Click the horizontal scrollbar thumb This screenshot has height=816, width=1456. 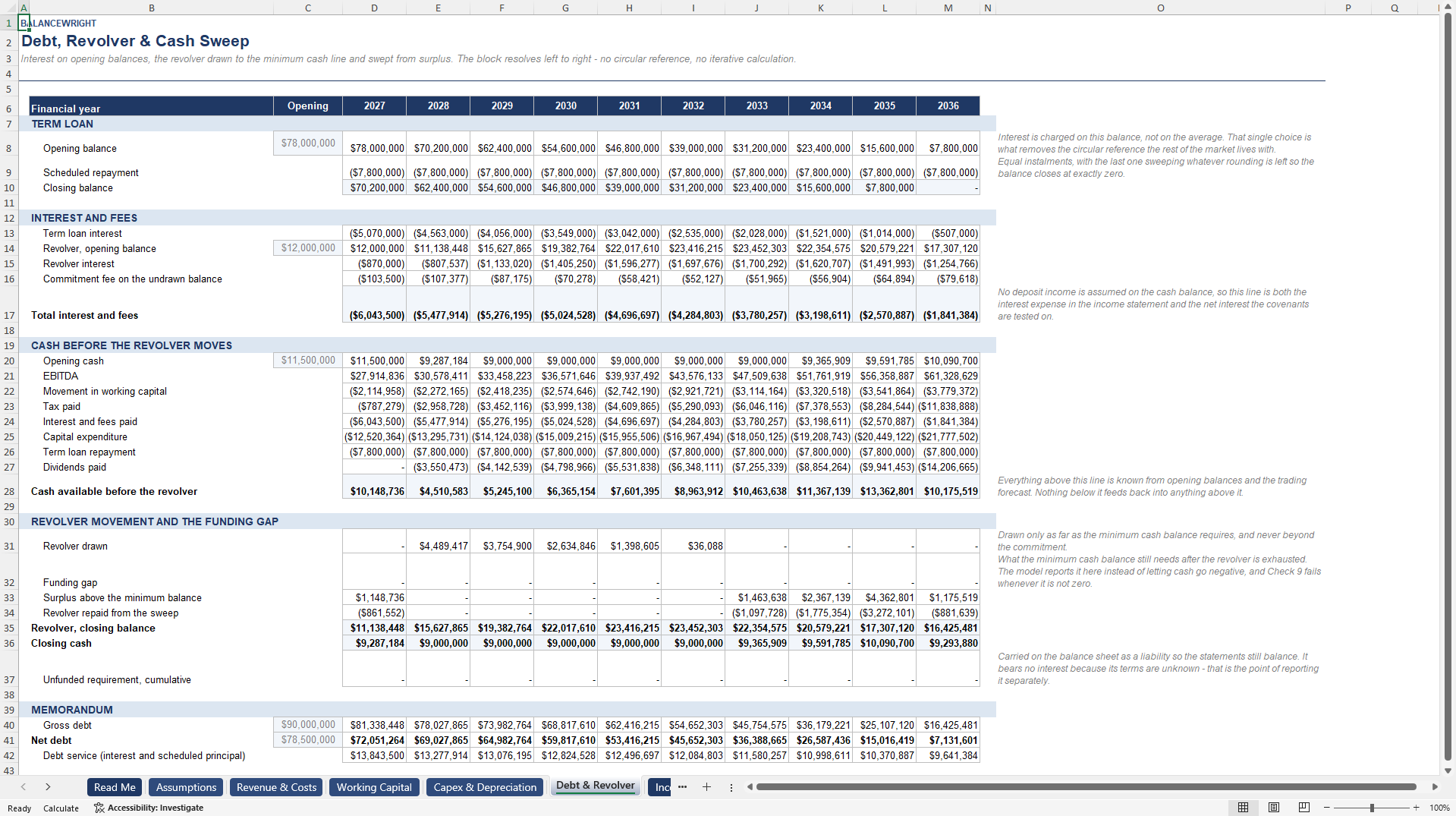(1086, 787)
